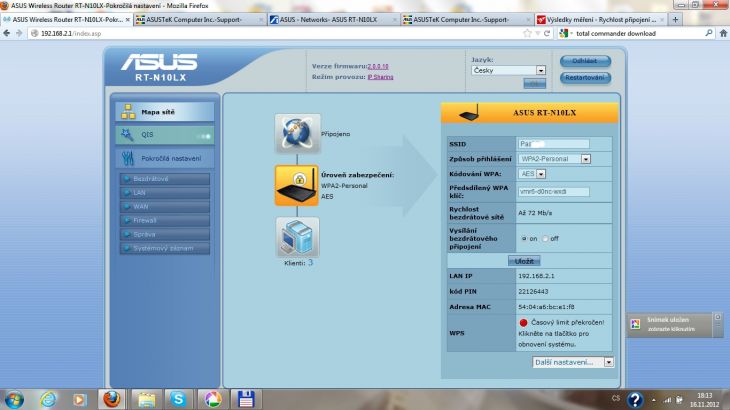730x410 pixels.
Task: Open Internet Explorer from taskbar
Action: 48,400
